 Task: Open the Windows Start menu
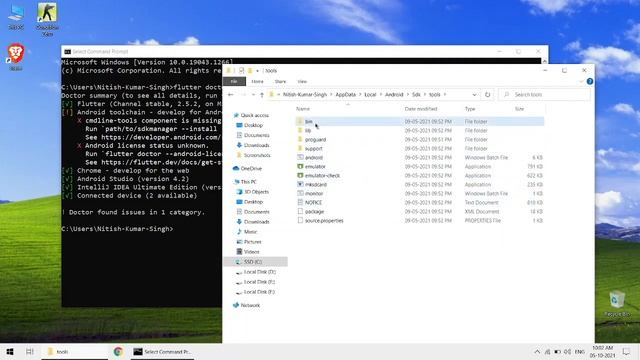coord(10,351)
